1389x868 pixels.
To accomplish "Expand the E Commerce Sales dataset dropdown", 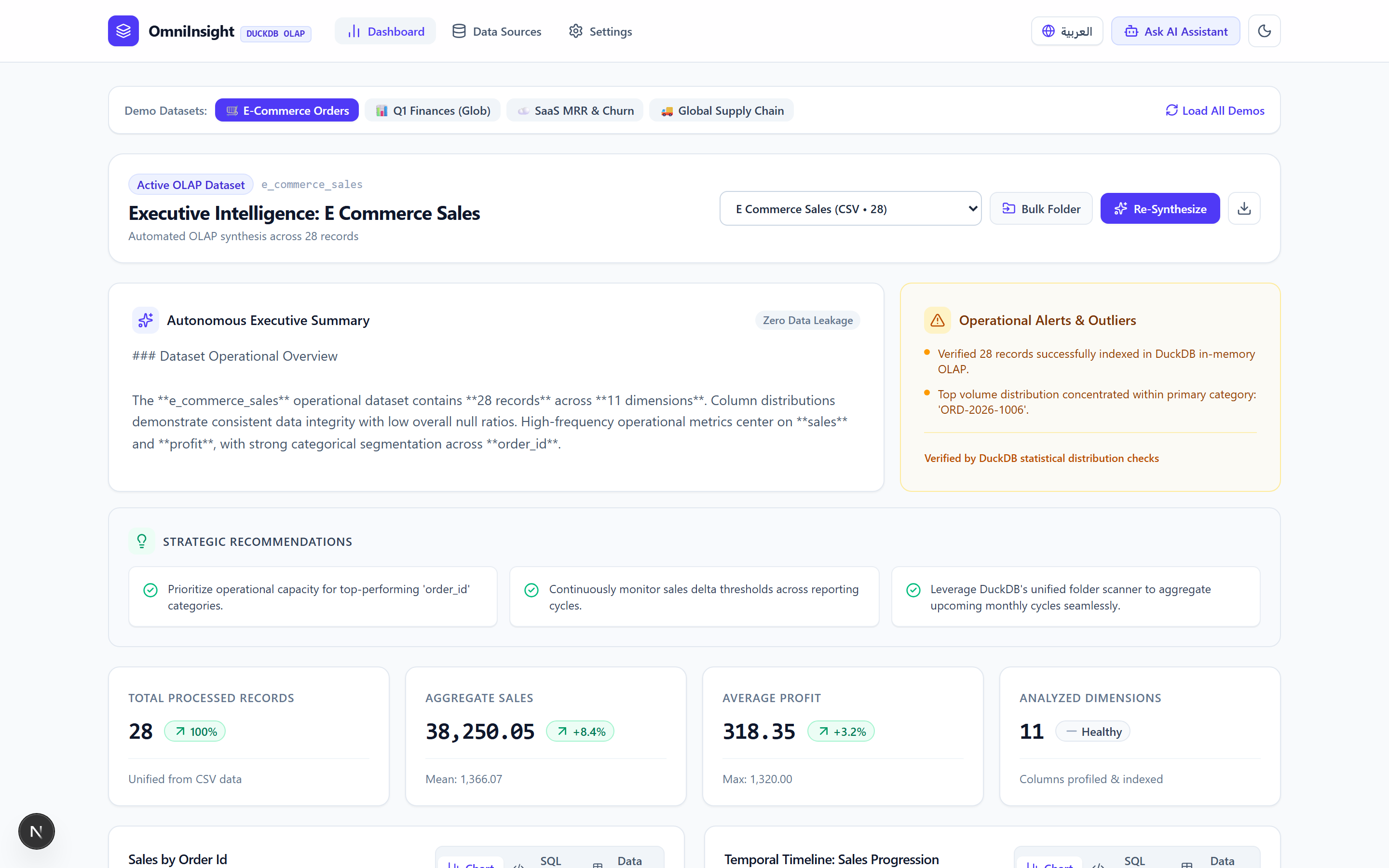I will tap(851, 208).
